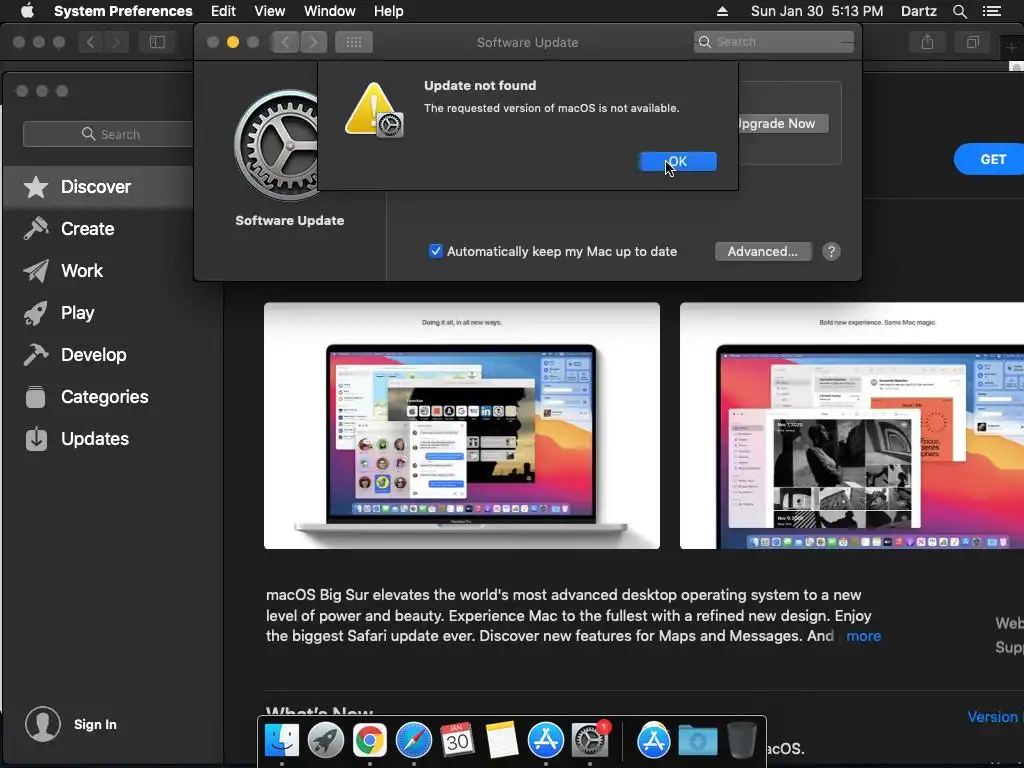Open Safari from the Dock
Screen dimensions: 1024x768
(413, 741)
